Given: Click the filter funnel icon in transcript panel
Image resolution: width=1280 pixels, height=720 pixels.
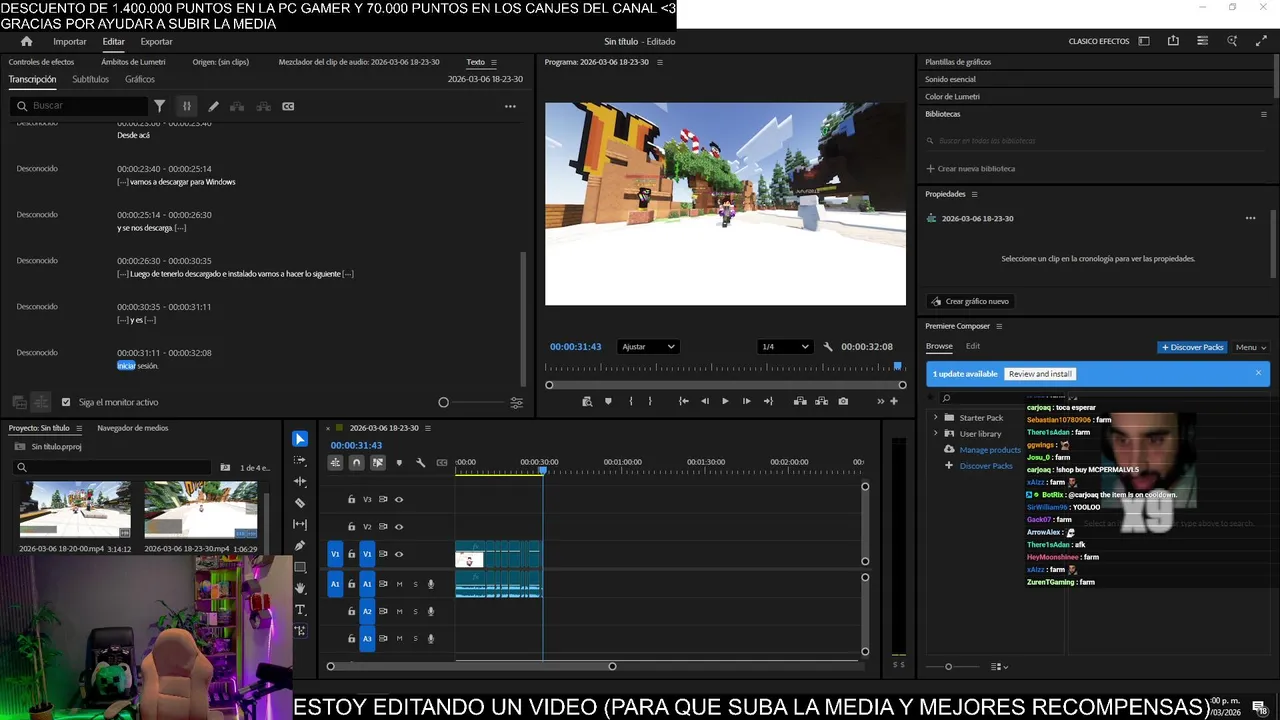Looking at the screenshot, I should (x=159, y=106).
